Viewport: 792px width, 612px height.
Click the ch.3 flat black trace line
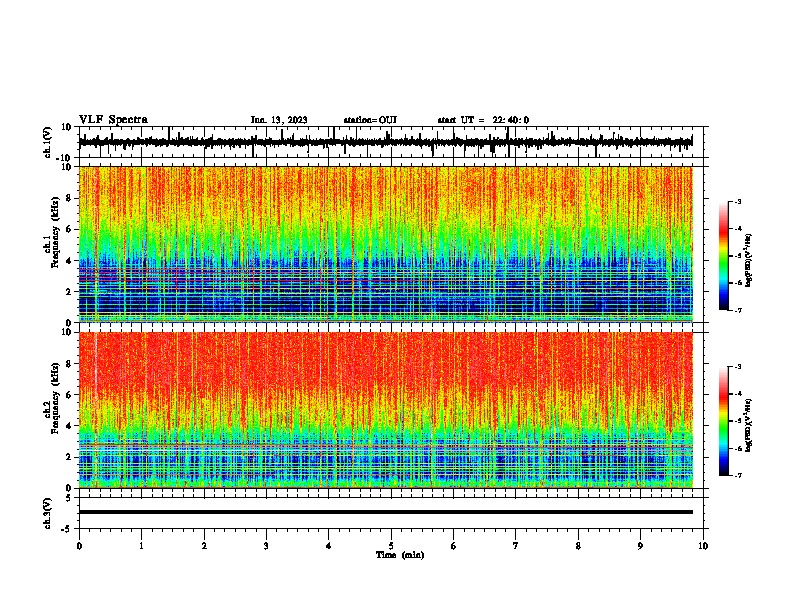point(386,512)
